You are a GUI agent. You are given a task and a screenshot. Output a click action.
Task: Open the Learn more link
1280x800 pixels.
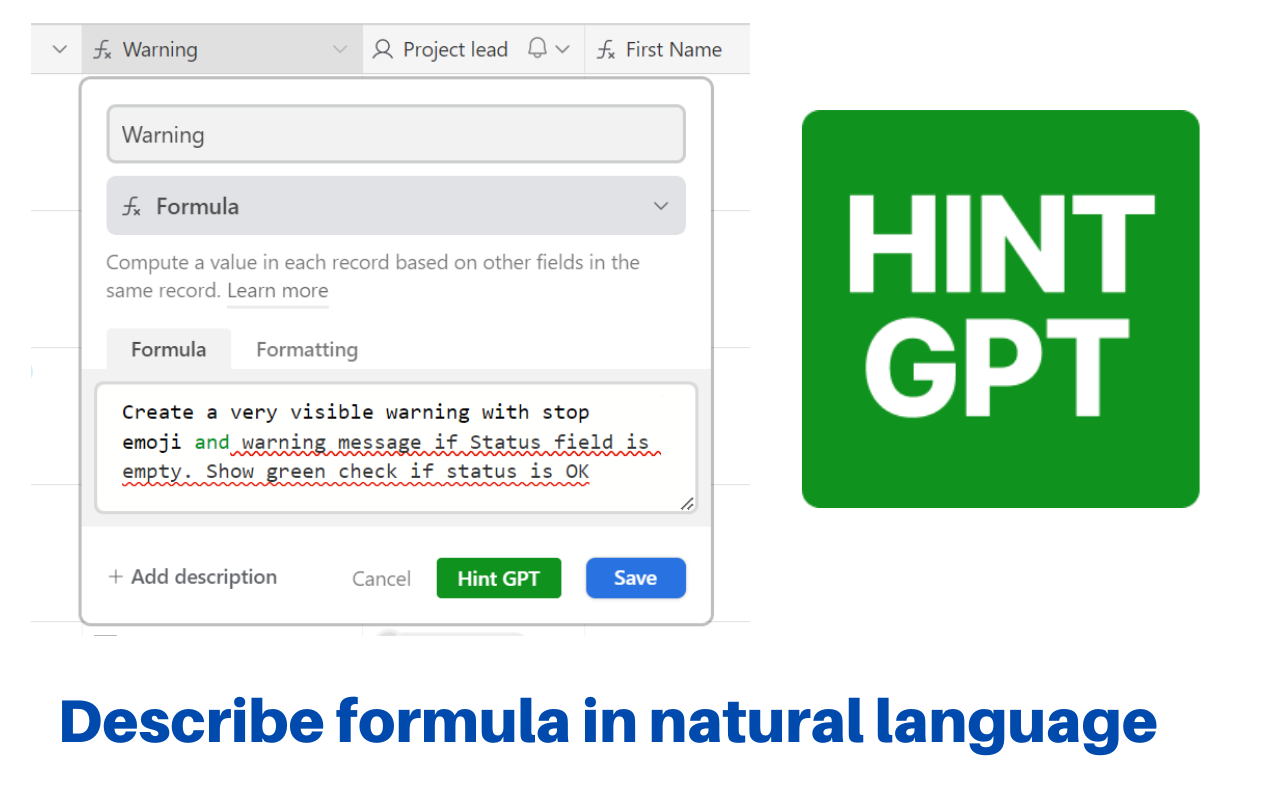click(x=277, y=291)
